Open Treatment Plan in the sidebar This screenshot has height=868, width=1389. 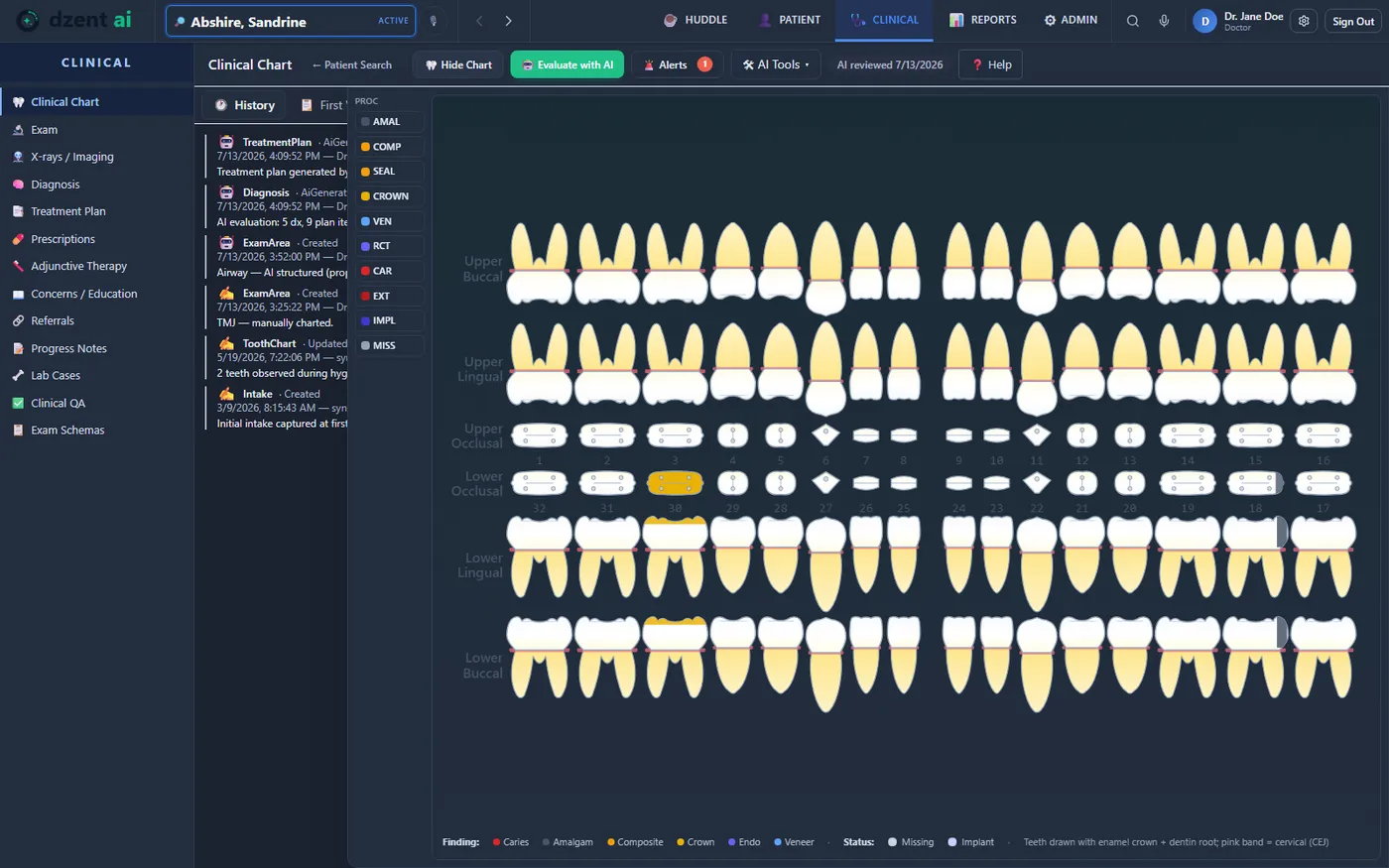click(x=96, y=211)
